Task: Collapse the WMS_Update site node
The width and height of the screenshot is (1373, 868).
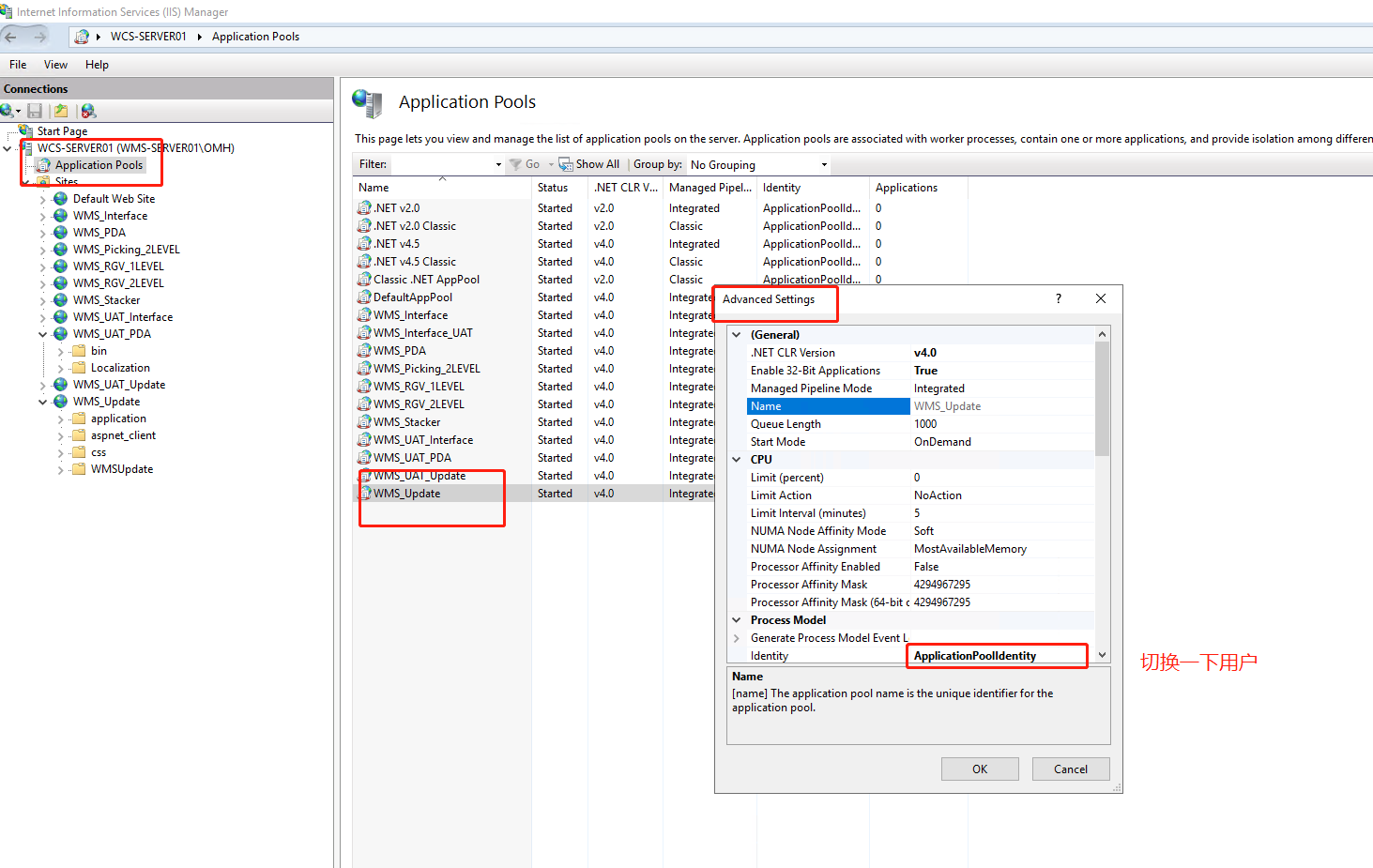Action: [43, 402]
